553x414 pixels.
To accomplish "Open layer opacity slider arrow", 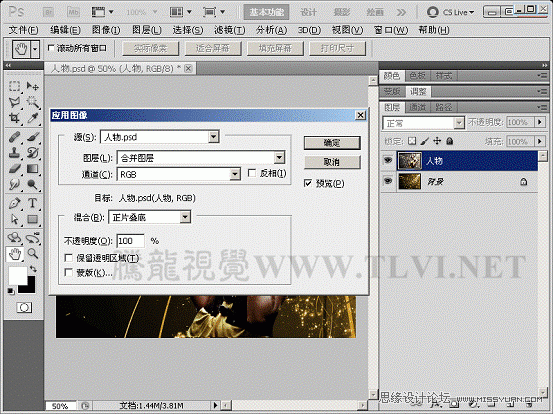I will [540, 122].
